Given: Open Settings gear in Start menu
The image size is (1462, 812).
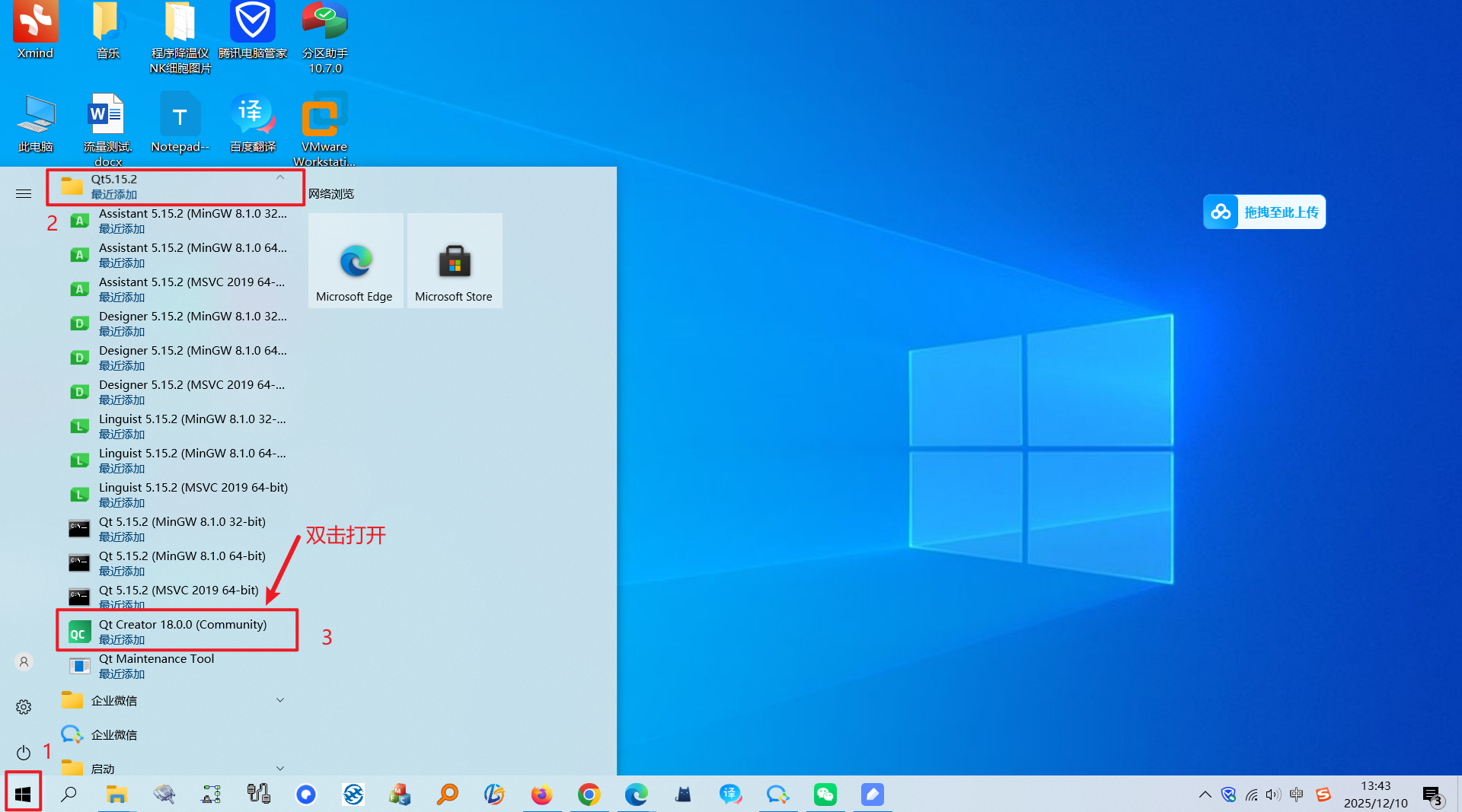Looking at the screenshot, I should [x=24, y=707].
